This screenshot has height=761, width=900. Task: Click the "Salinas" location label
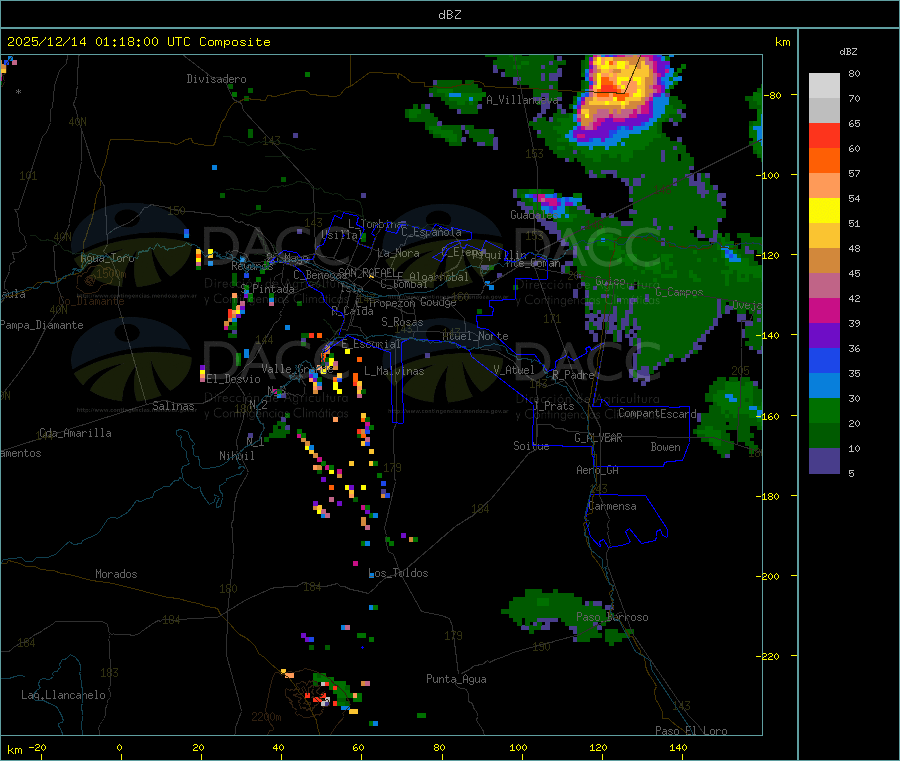click(173, 406)
